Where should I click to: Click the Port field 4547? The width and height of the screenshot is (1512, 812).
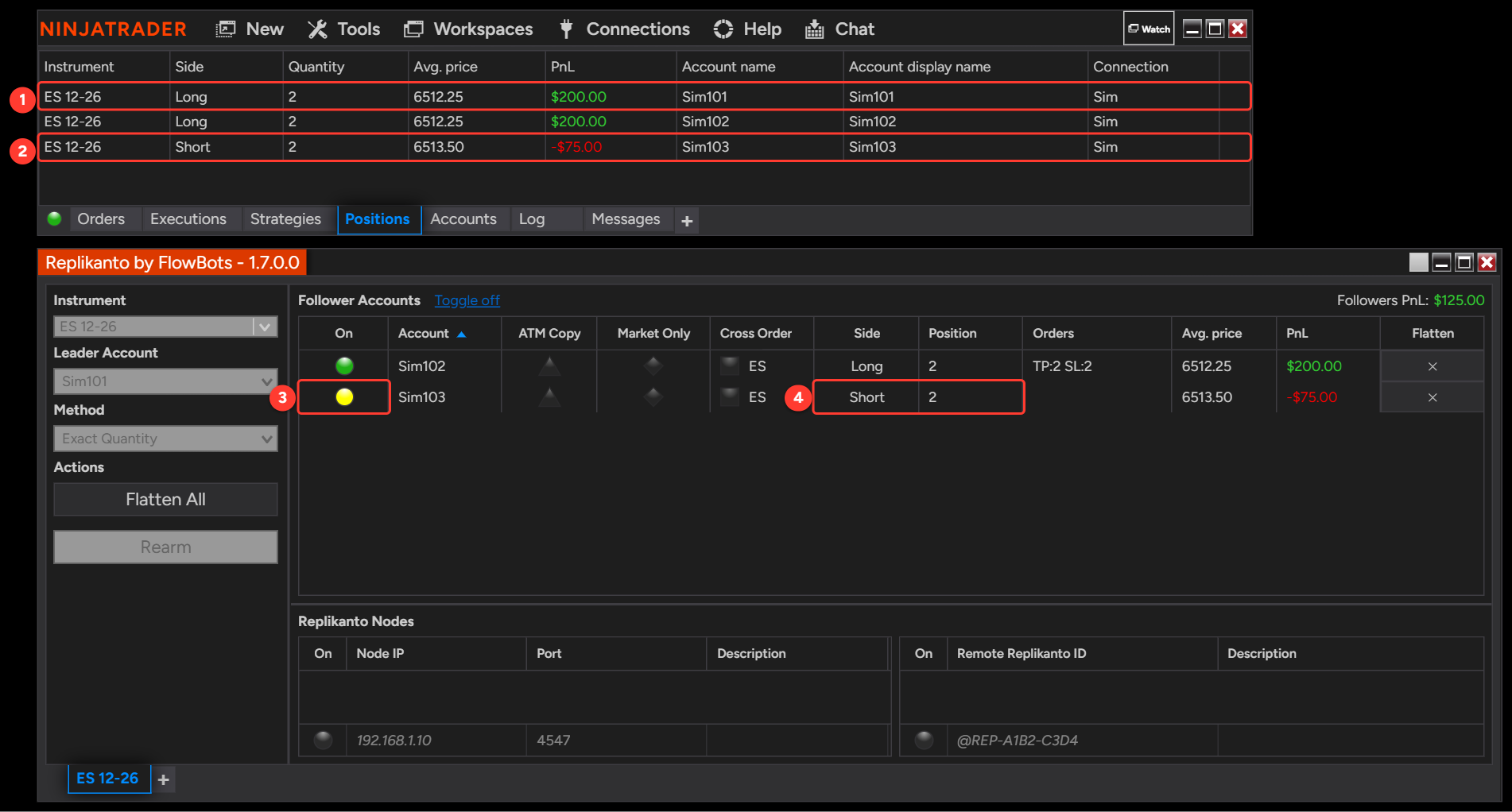[x=616, y=740]
